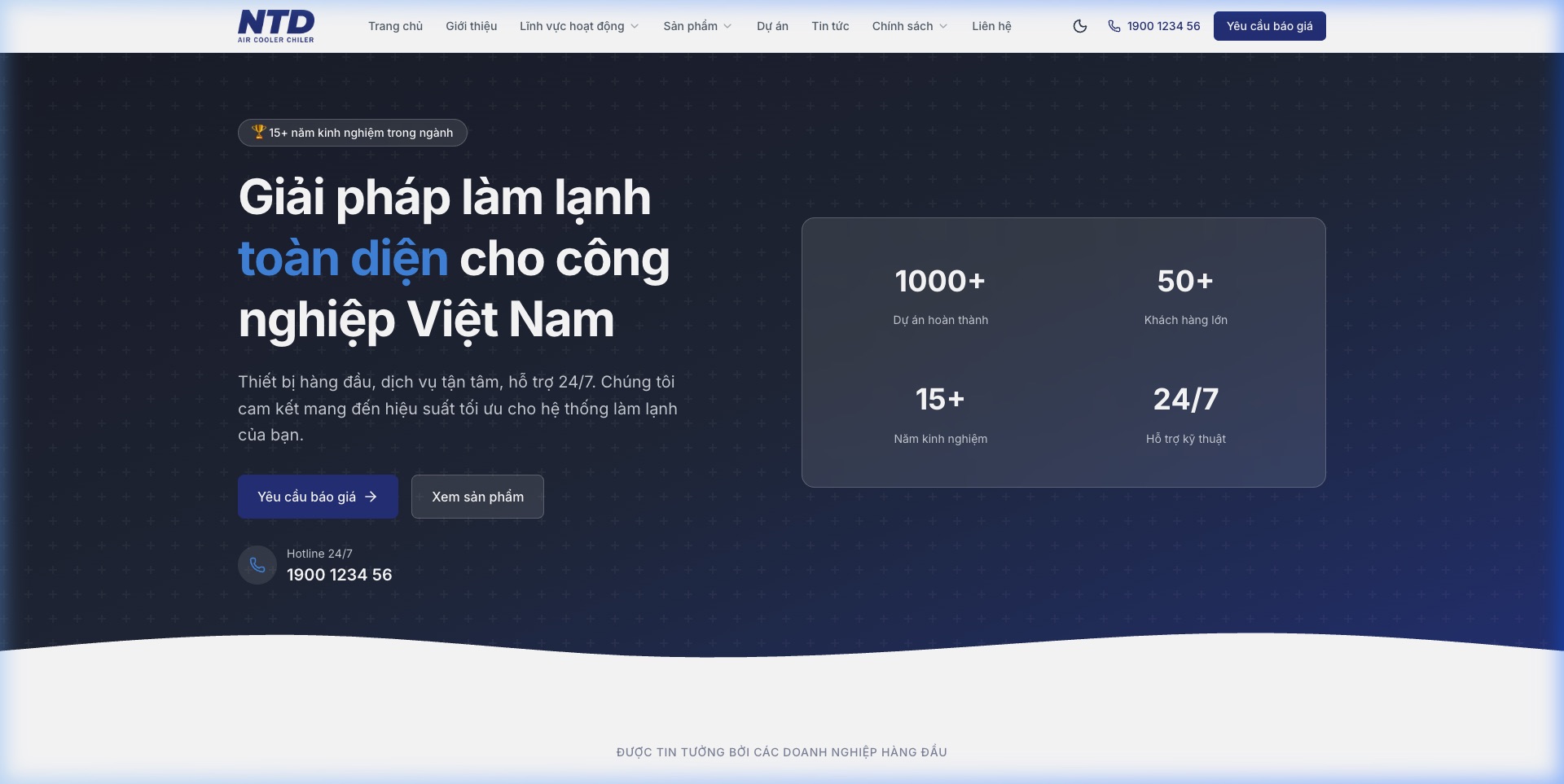Screen dimensions: 1564x784
Task: Click the arrow icon on Yêu cầu báo giá
Action: [371, 497]
